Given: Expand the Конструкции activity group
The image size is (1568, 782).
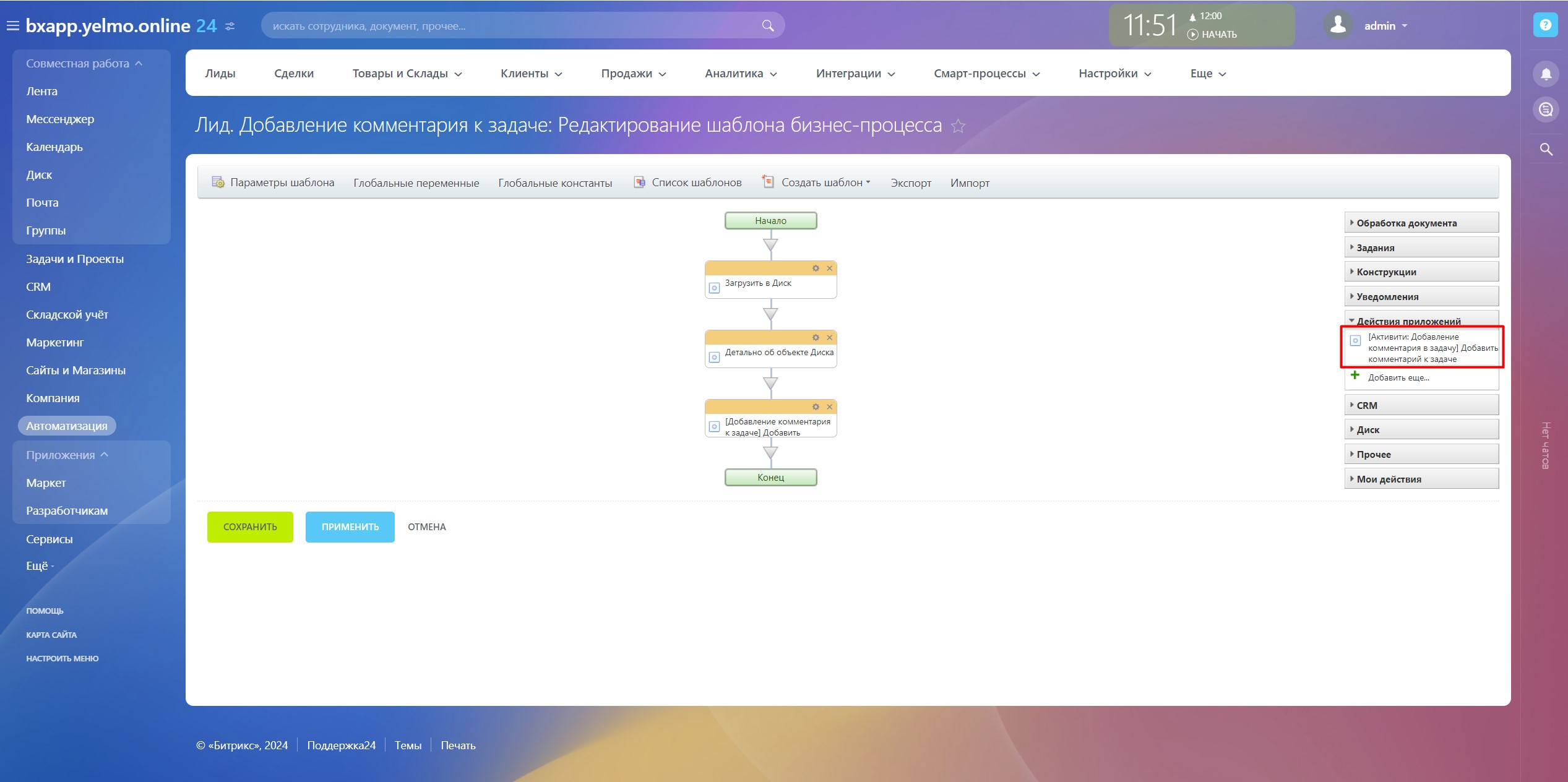Looking at the screenshot, I should coord(1386,272).
